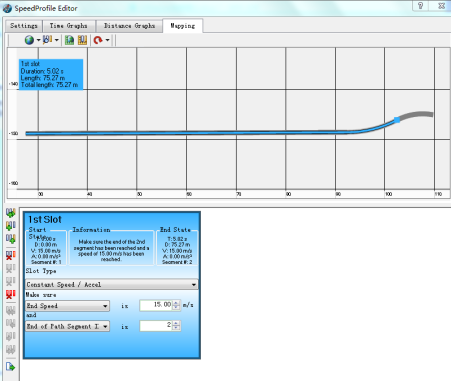Expand the red arrow dropdown
The height and width of the screenshot is (381, 452).
(107, 40)
